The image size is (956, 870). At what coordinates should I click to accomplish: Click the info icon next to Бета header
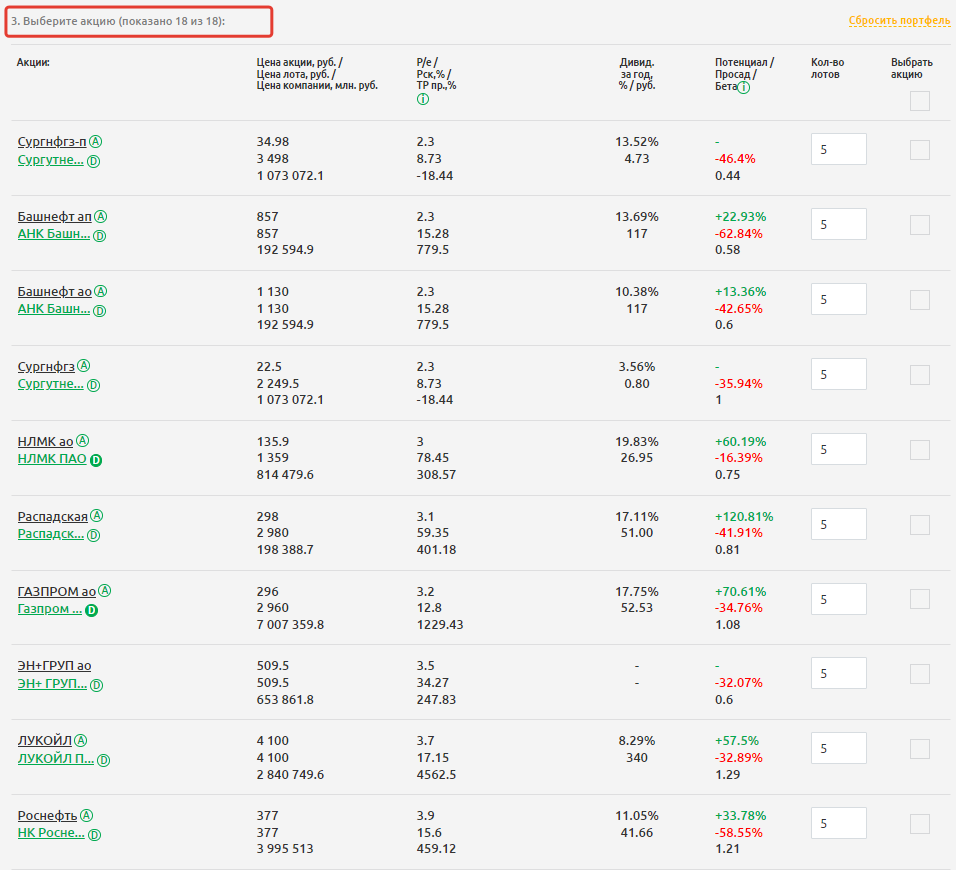(x=744, y=87)
